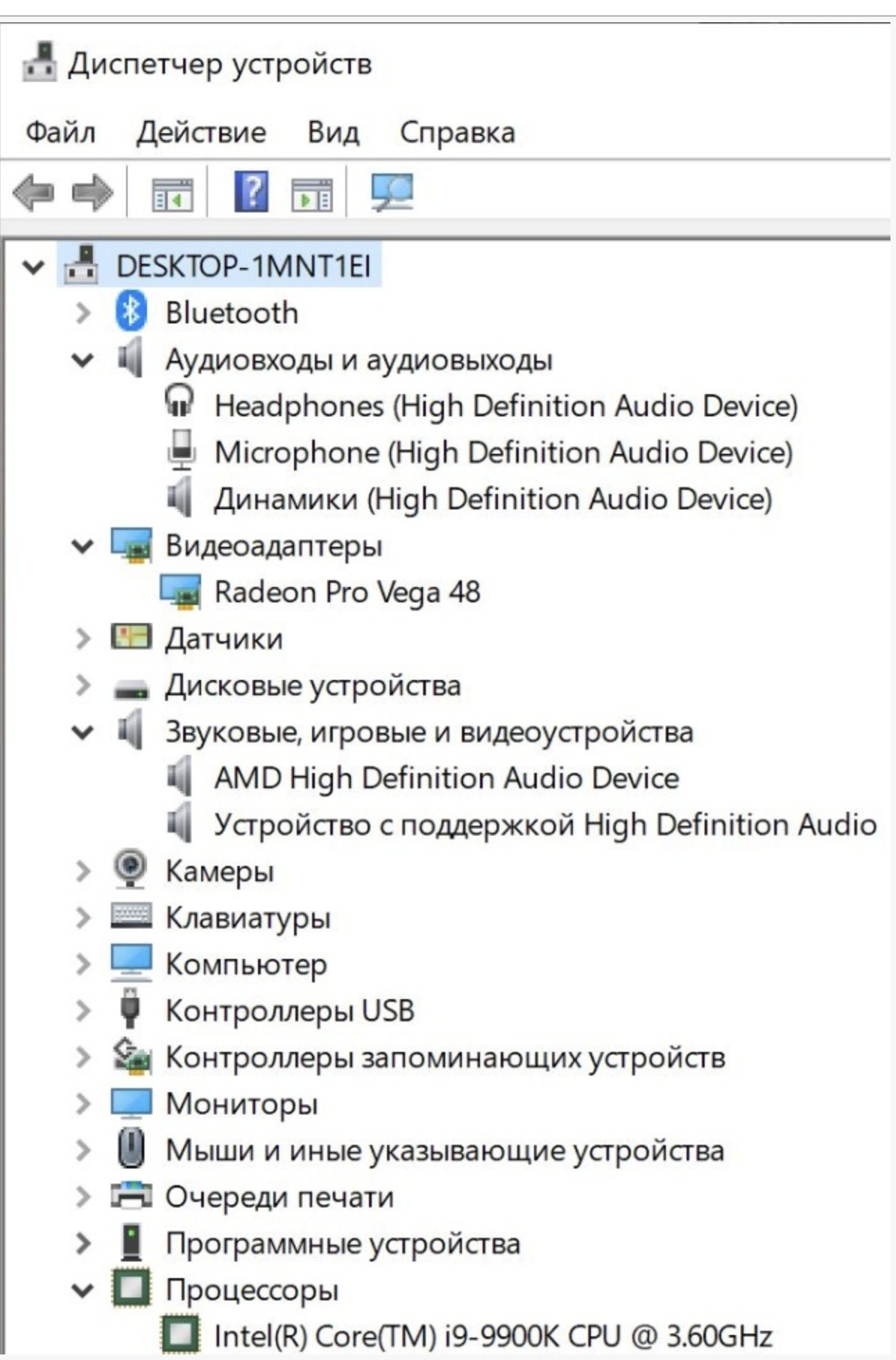Expand the Дисковые устройства category
This screenshot has height=1360, width=896.
coord(83,685)
